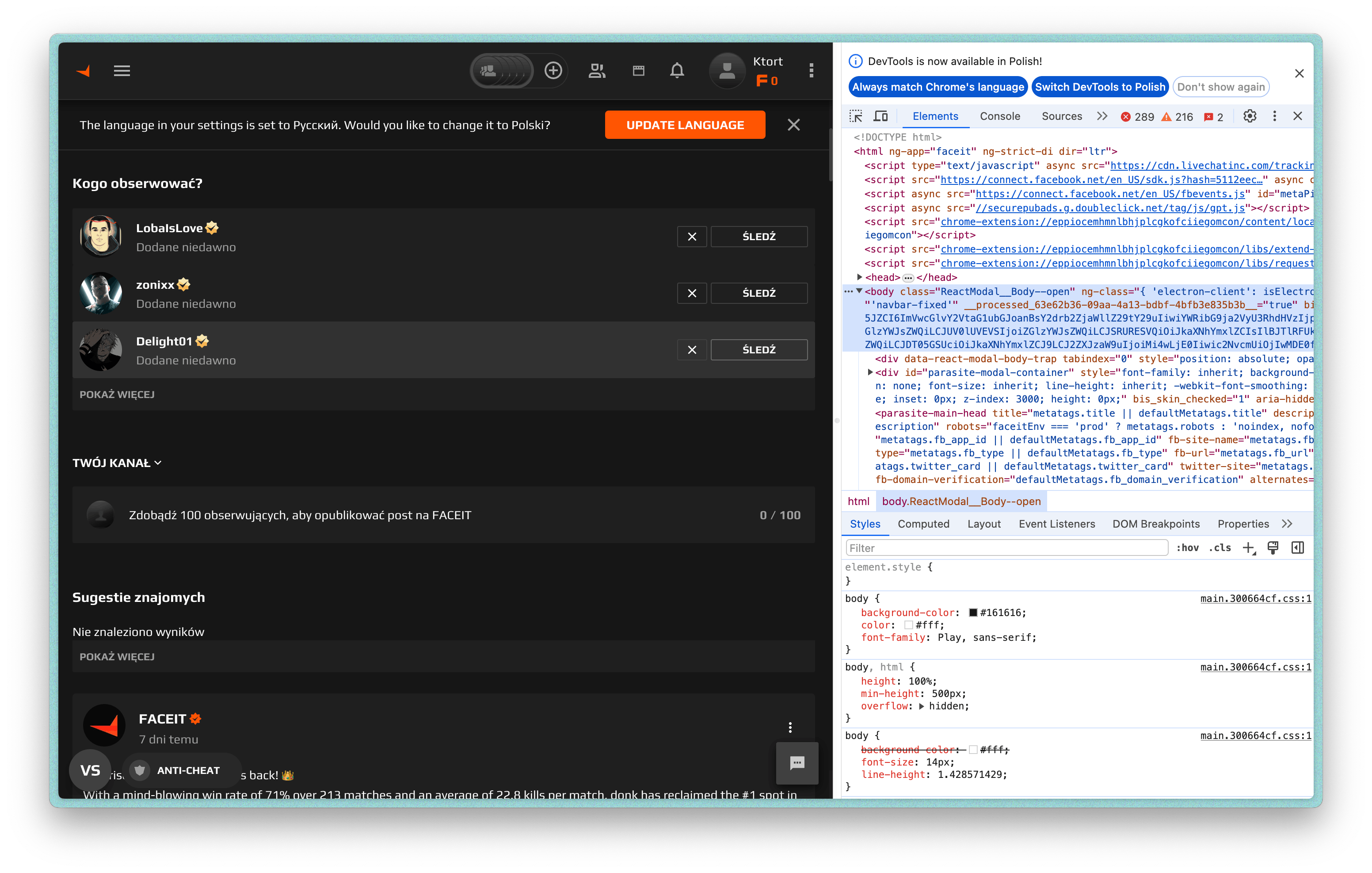Click the Styles Filter input
The height and width of the screenshot is (873, 1372).
[x=1007, y=548]
